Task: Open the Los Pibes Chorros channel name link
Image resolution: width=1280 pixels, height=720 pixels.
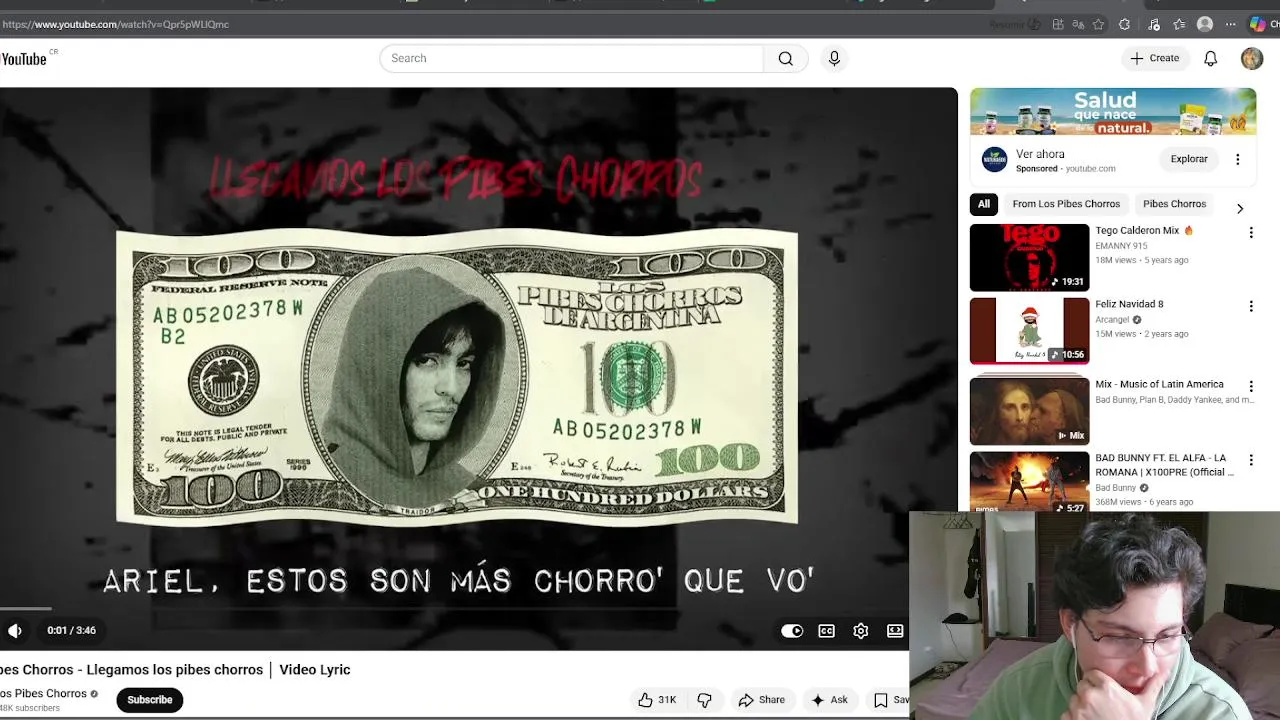Action: pos(43,693)
